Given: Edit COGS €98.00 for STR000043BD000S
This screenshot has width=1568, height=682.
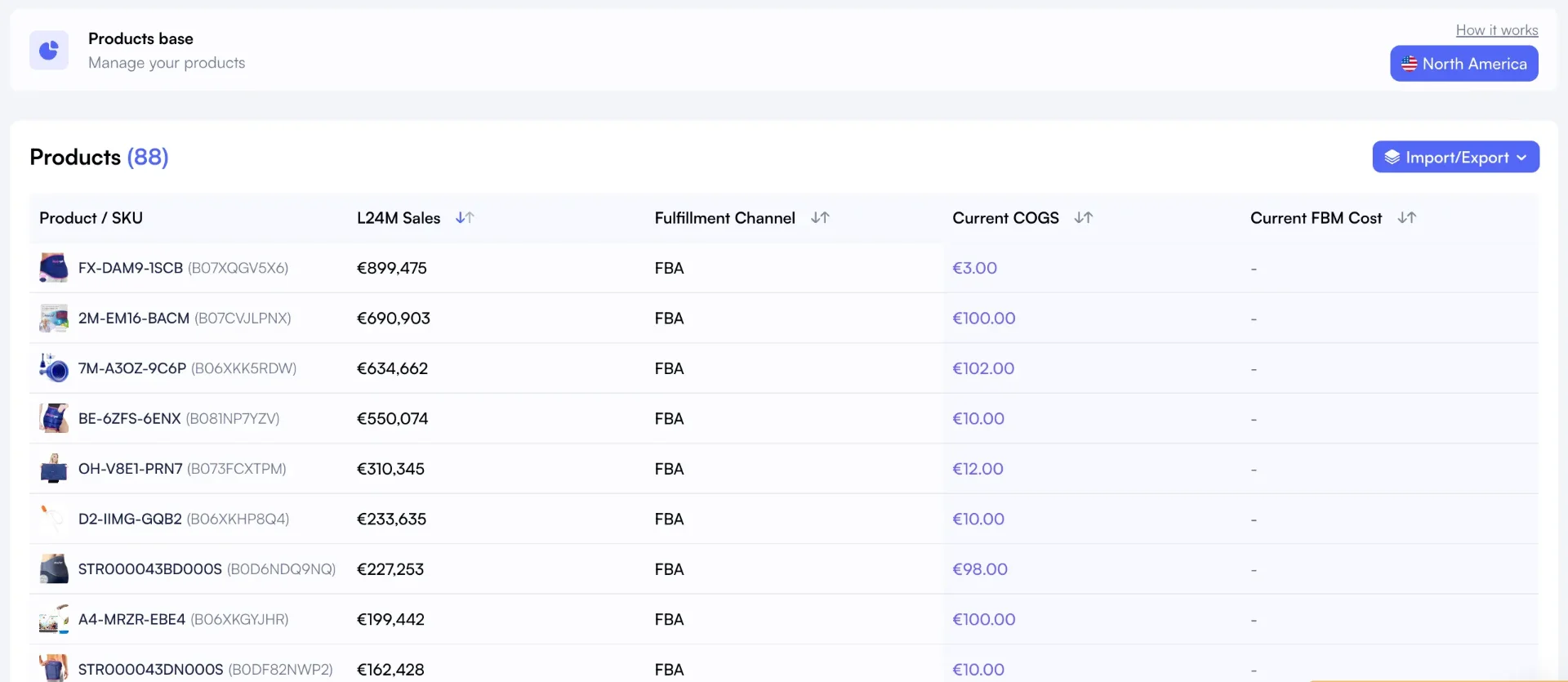Looking at the screenshot, I should click(980, 569).
